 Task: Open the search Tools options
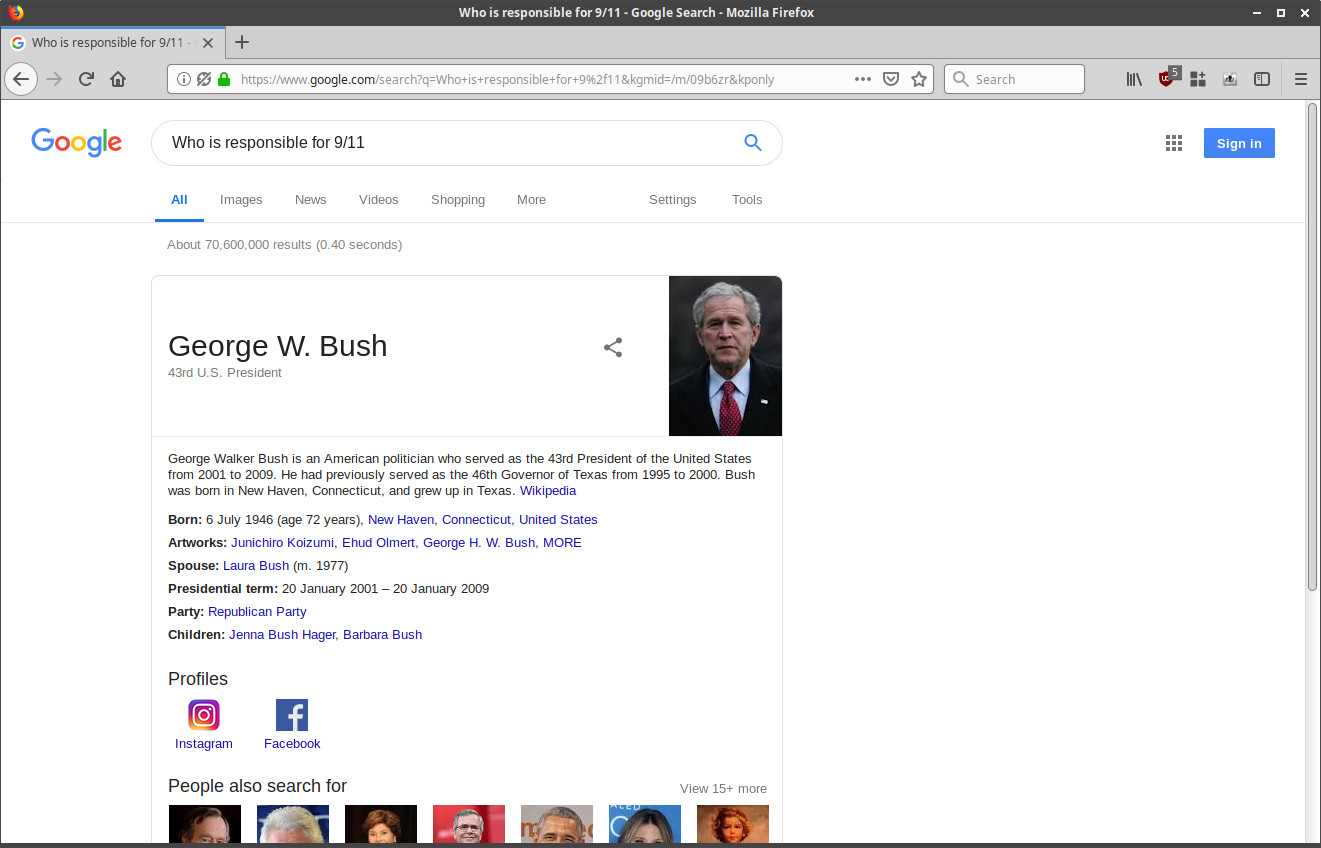747,200
